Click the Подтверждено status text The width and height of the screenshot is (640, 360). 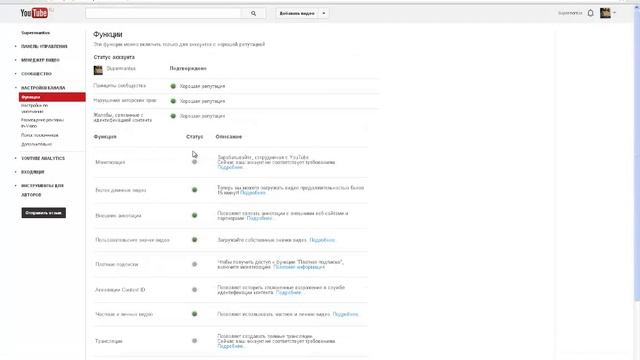(188, 69)
